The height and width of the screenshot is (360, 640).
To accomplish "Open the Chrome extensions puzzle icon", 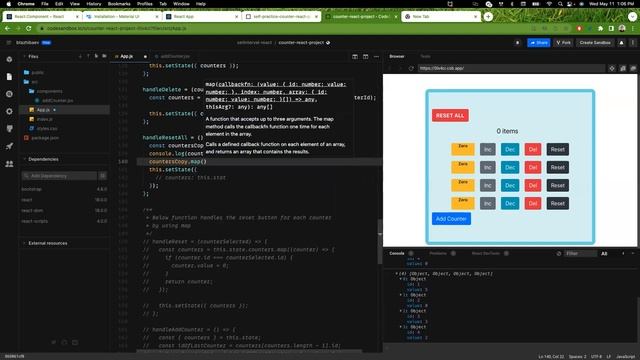I will point(600,28).
